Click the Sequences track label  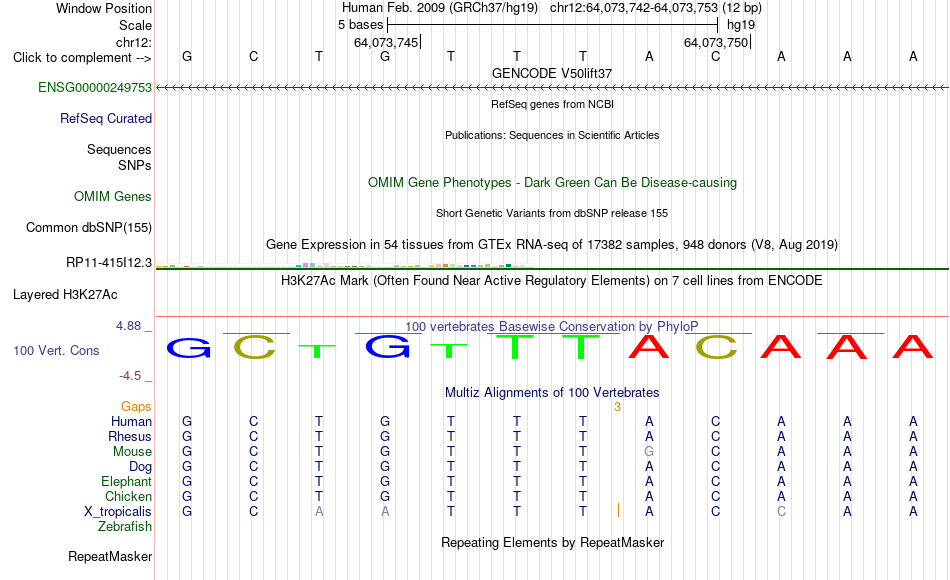coord(119,149)
